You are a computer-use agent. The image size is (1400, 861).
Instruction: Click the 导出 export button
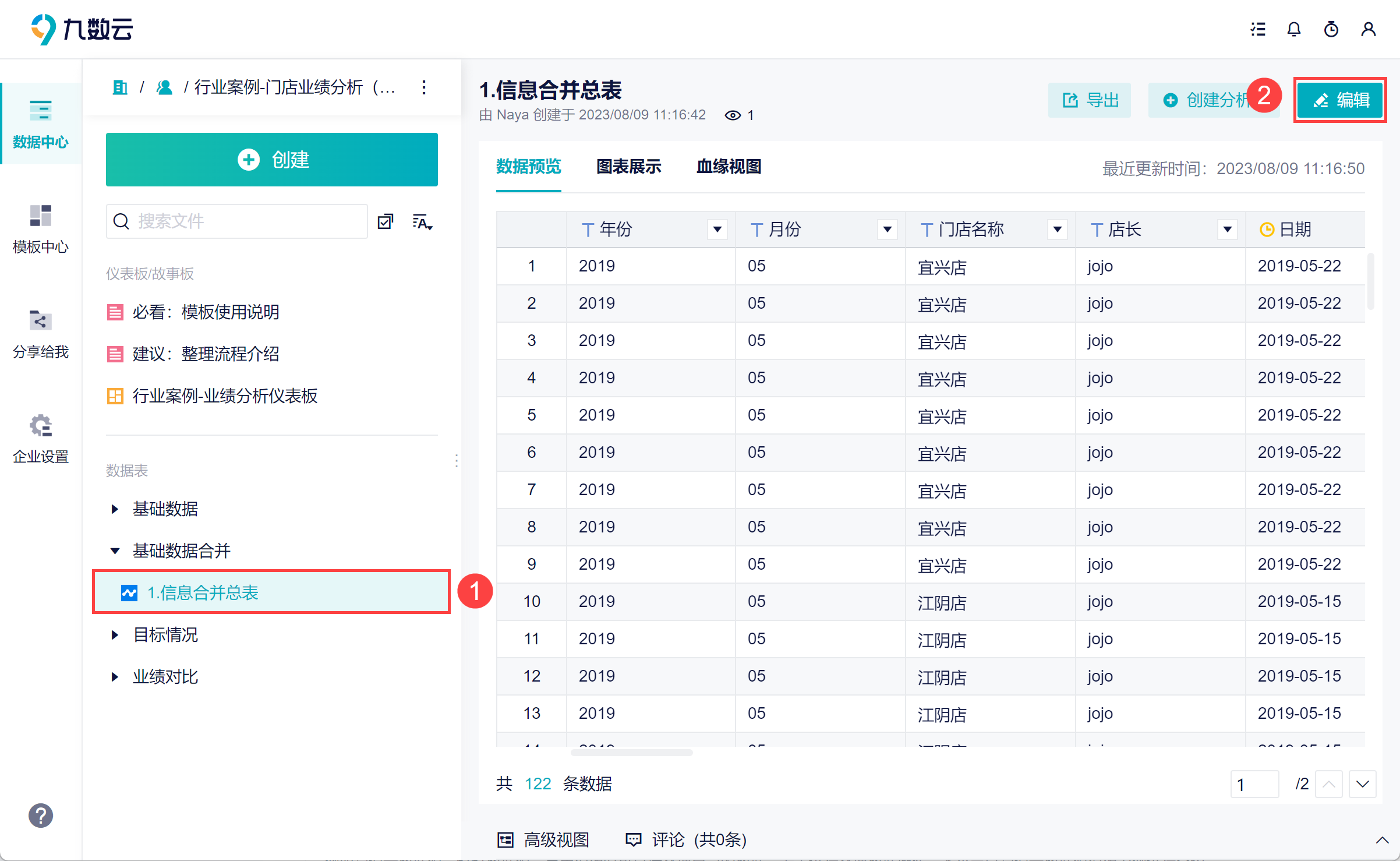[x=1090, y=100]
